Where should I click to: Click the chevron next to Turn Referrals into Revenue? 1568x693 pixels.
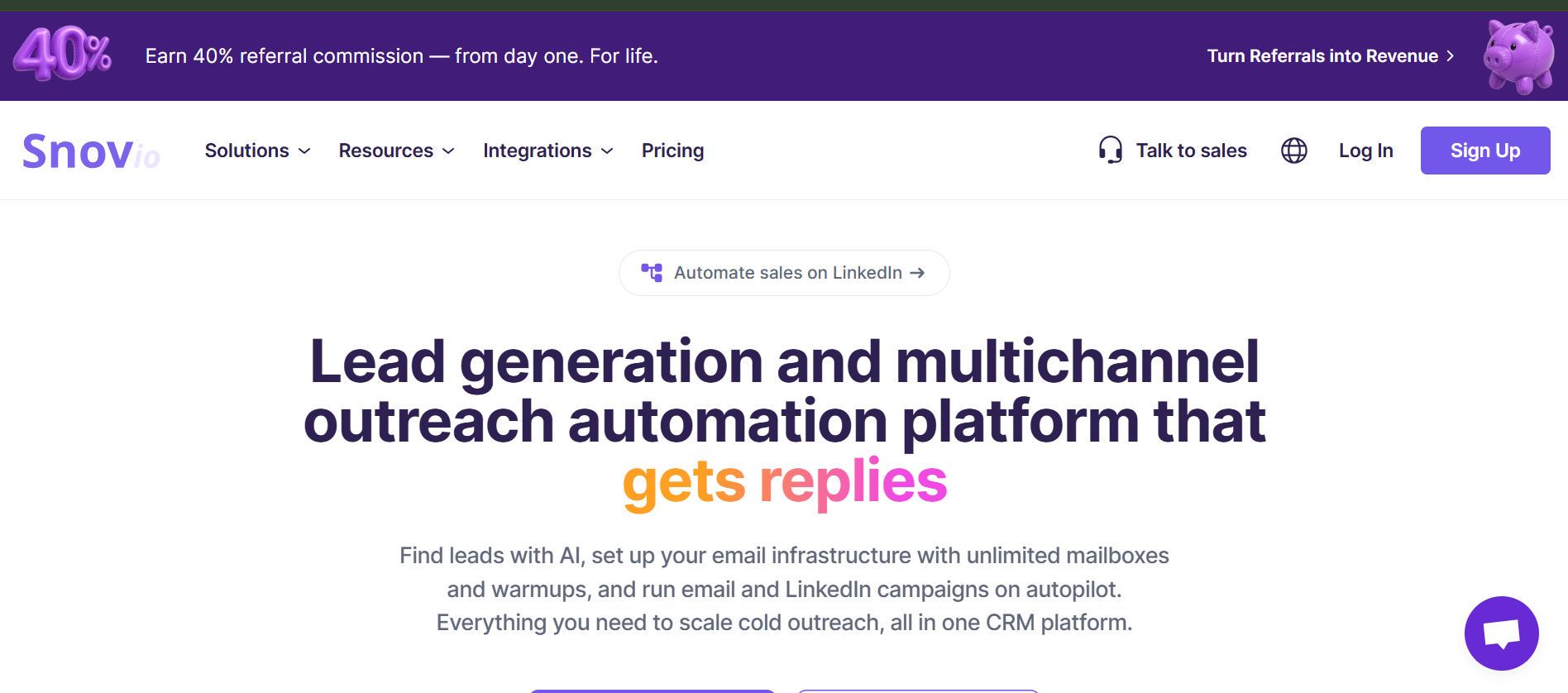pos(1450,56)
